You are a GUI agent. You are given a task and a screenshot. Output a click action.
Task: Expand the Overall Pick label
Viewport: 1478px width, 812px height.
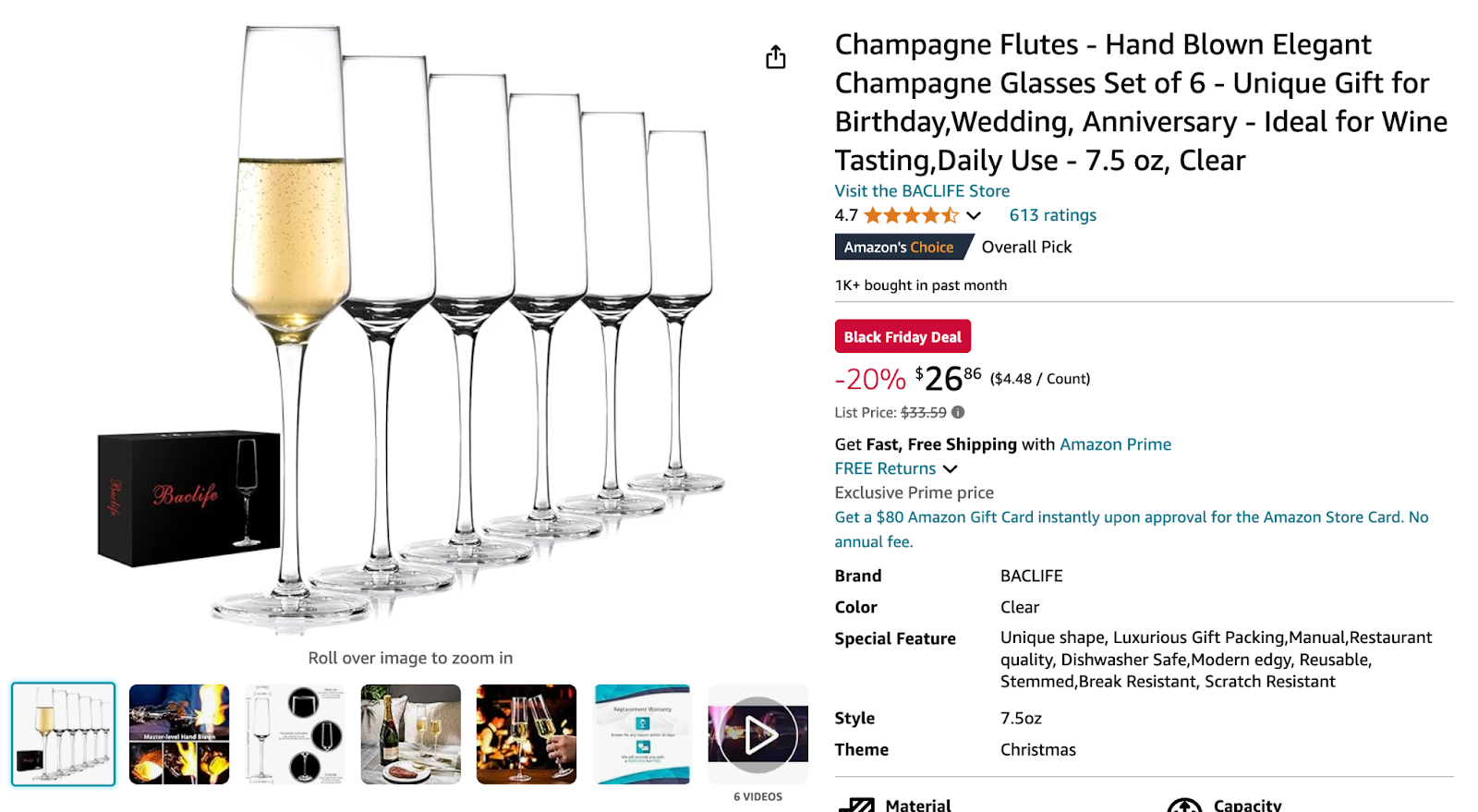point(1025,247)
